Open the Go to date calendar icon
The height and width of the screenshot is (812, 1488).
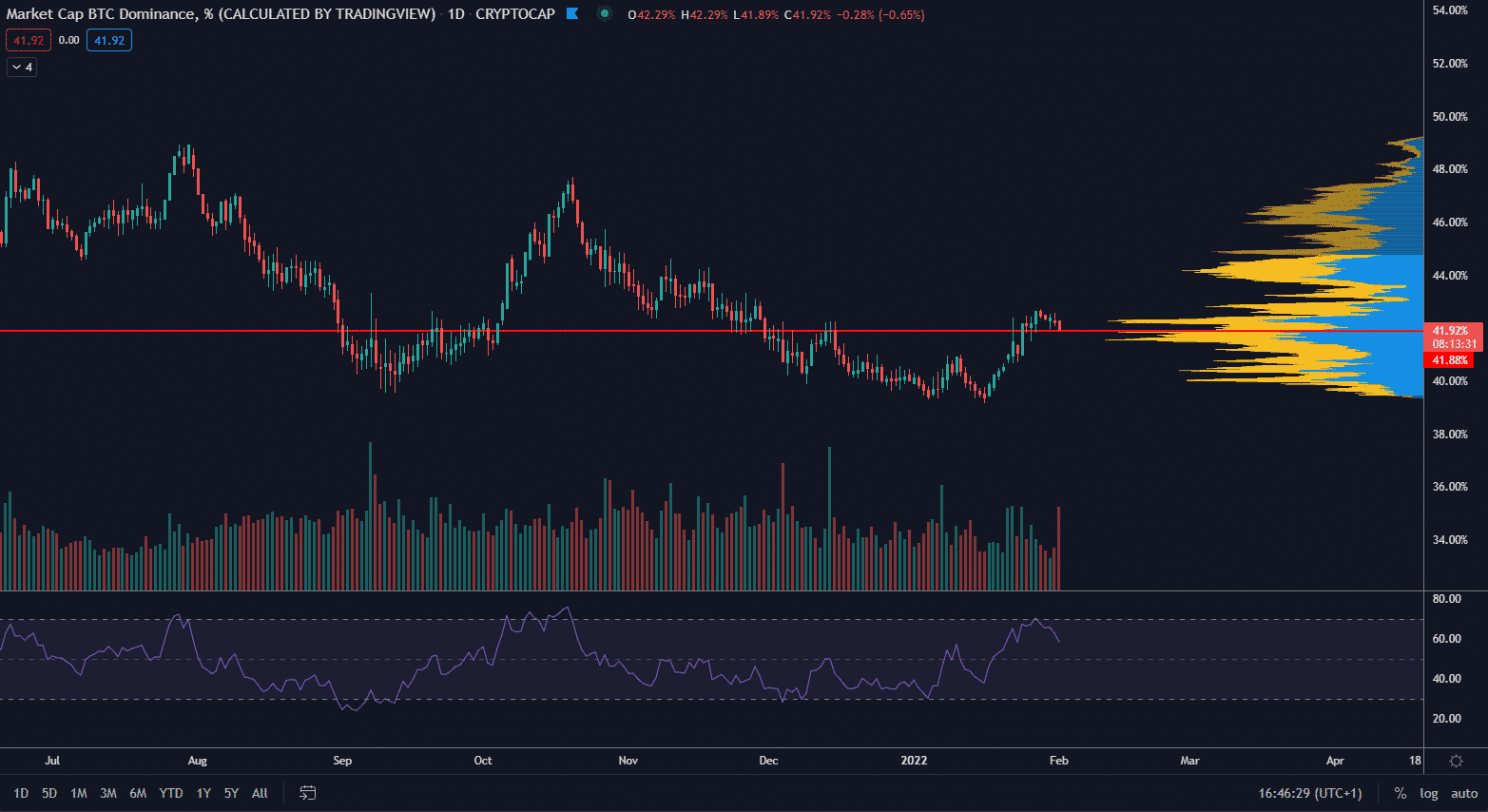coord(307,793)
